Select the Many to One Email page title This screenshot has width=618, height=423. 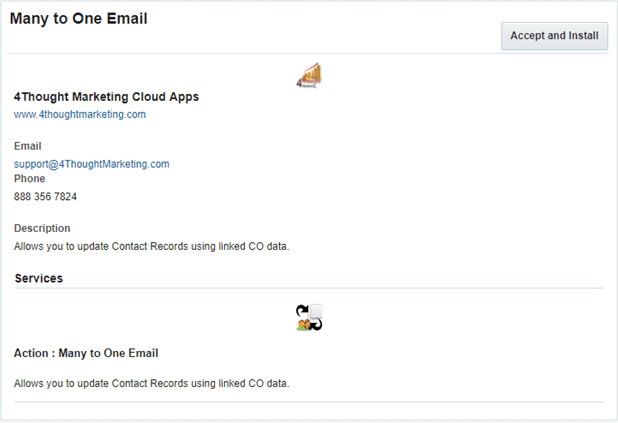point(78,19)
